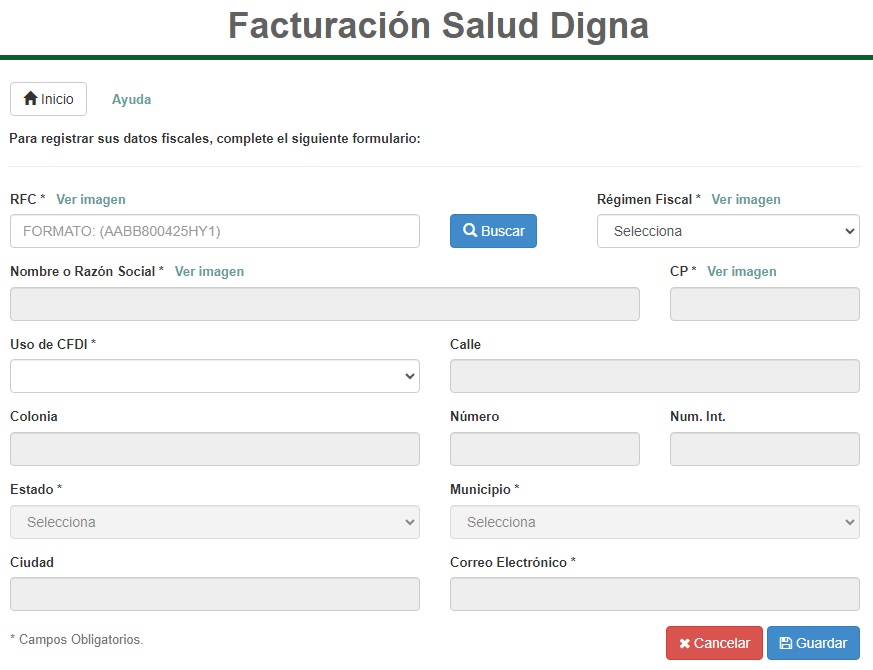The image size is (873, 670).
Task: Click Ver imagen beside the CP field
Action: (x=743, y=271)
